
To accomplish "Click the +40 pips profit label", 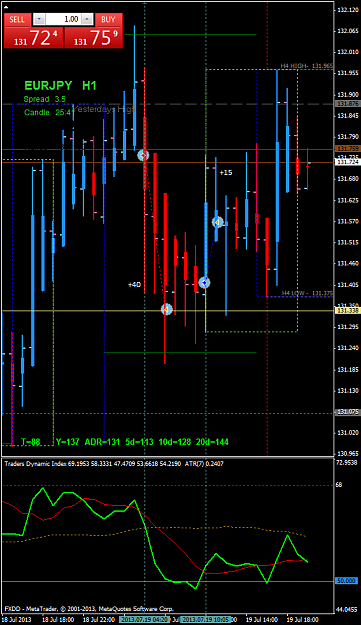I will click(134, 285).
